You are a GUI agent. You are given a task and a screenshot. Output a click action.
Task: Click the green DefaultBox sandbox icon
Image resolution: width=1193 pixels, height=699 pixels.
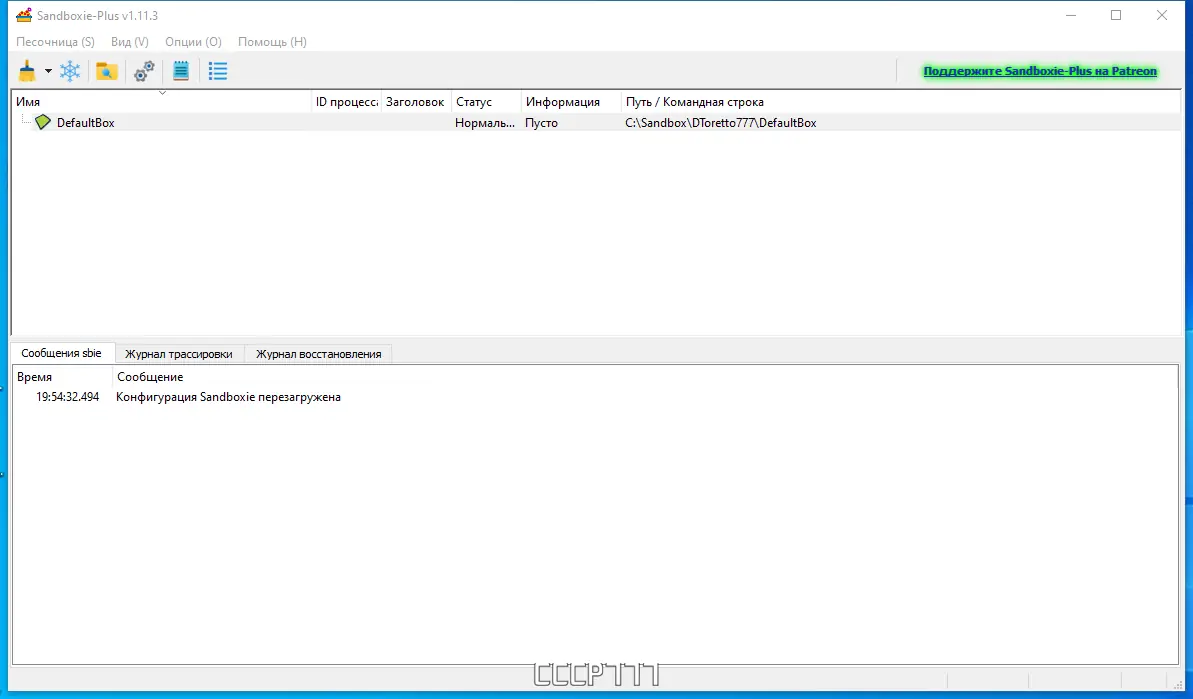point(43,122)
